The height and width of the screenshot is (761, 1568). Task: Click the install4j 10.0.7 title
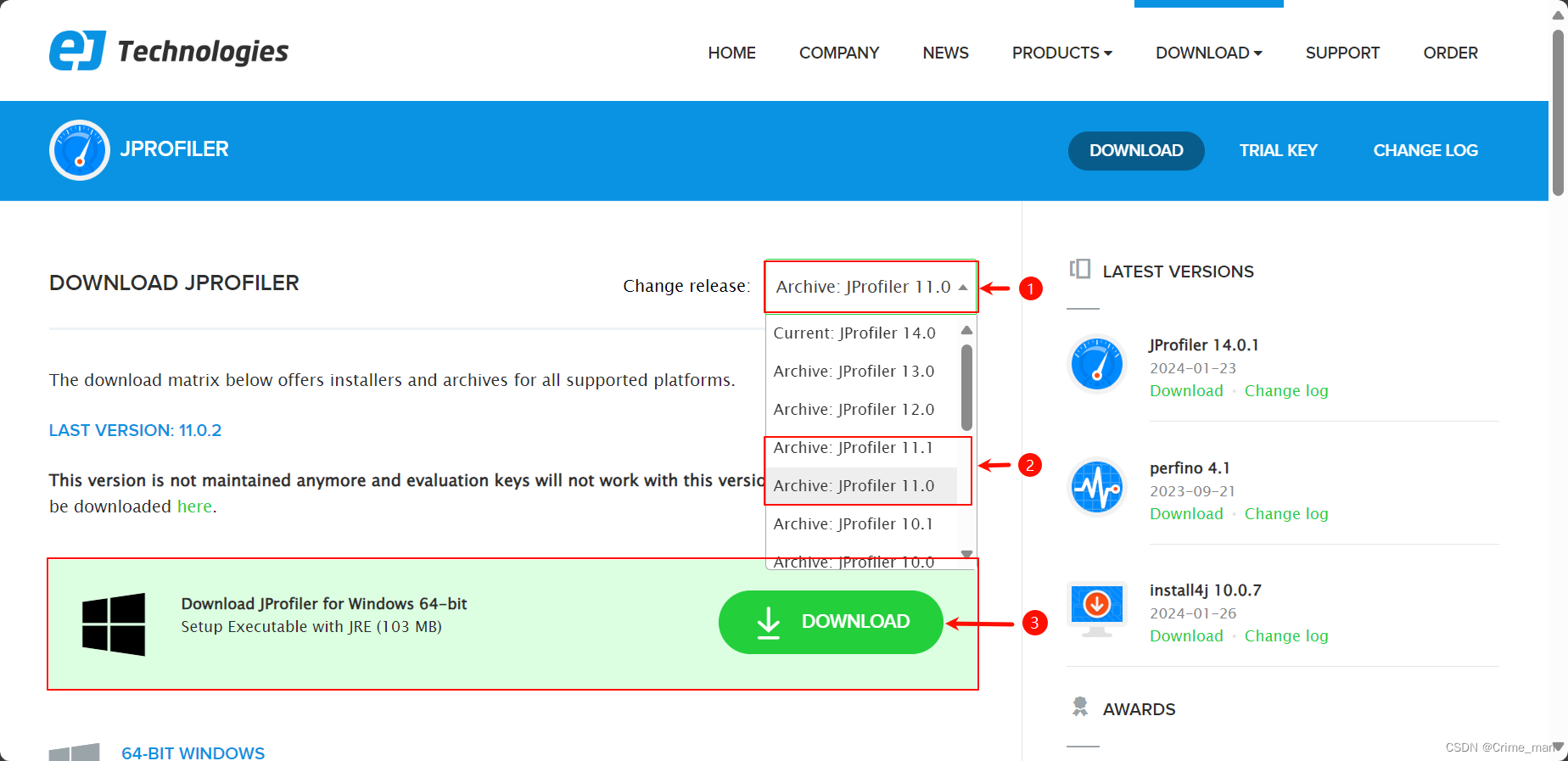(1205, 590)
